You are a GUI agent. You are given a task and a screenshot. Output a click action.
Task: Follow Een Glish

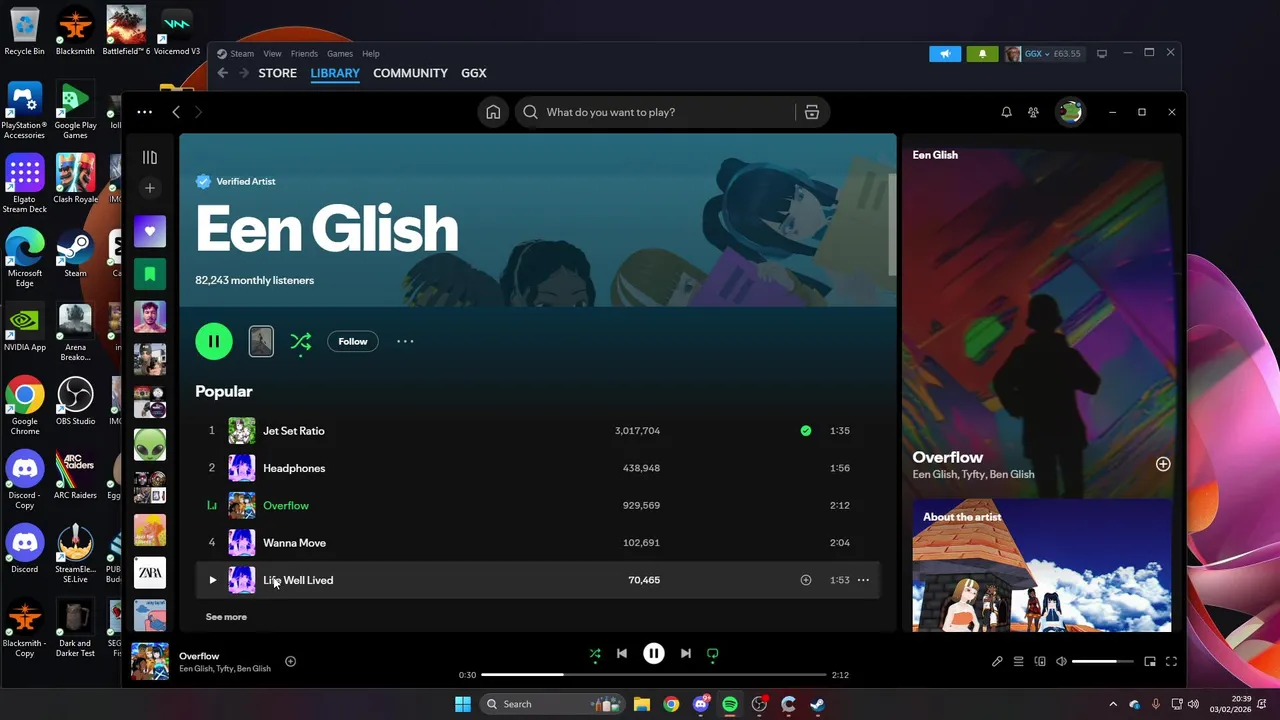pyautogui.click(x=353, y=341)
